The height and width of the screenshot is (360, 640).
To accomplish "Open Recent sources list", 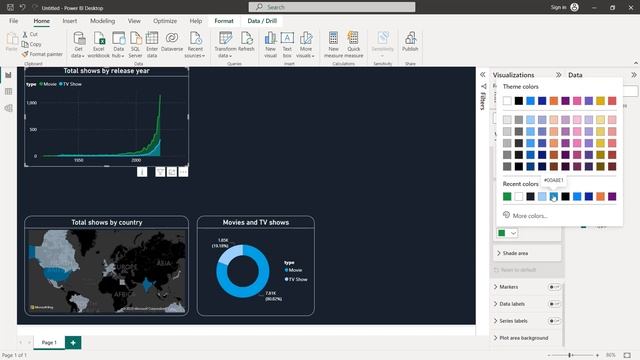I will pos(195,45).
